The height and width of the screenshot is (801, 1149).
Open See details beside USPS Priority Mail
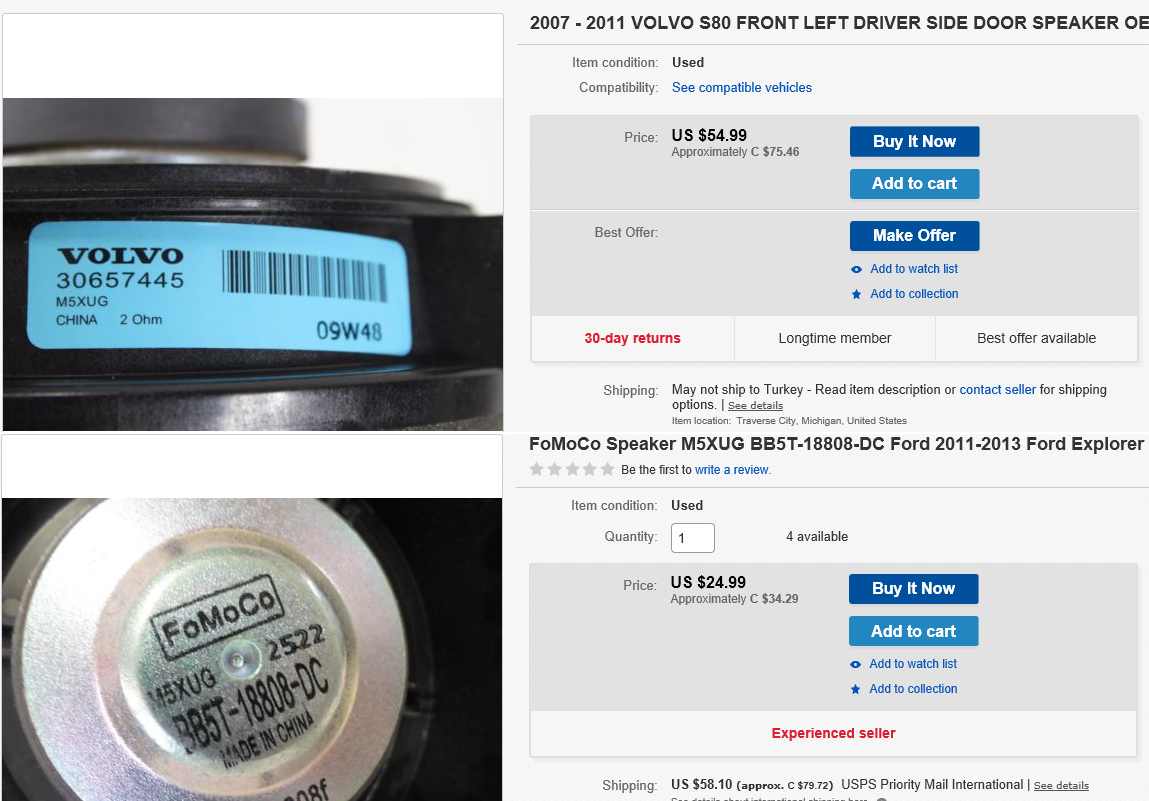coord(1061,786)
